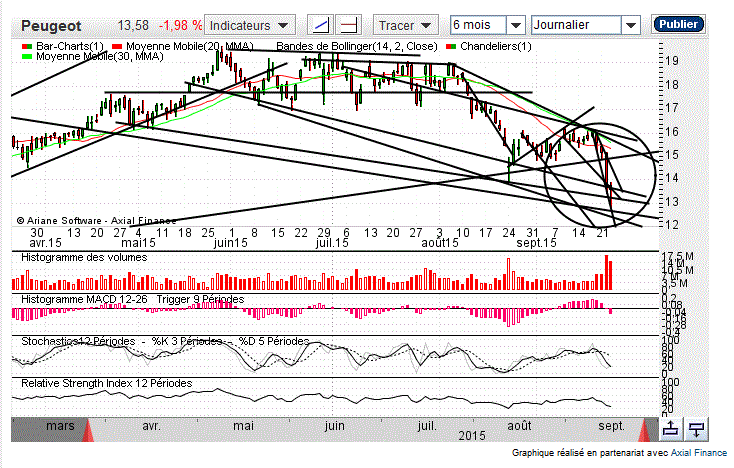Click the Chandeliers(1) legend swatch
734x468 pixels.
[x=451, y=47]
